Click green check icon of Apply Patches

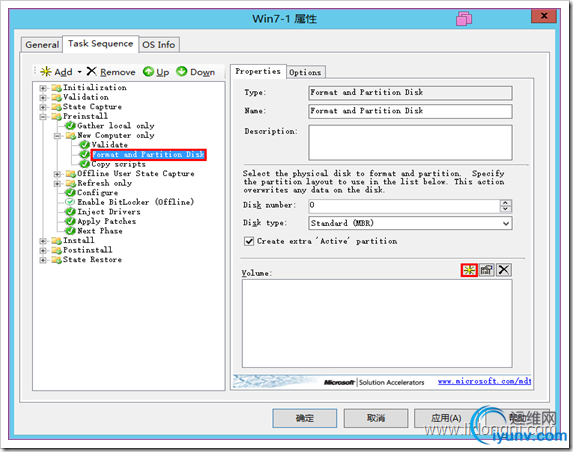coord(70,221)
